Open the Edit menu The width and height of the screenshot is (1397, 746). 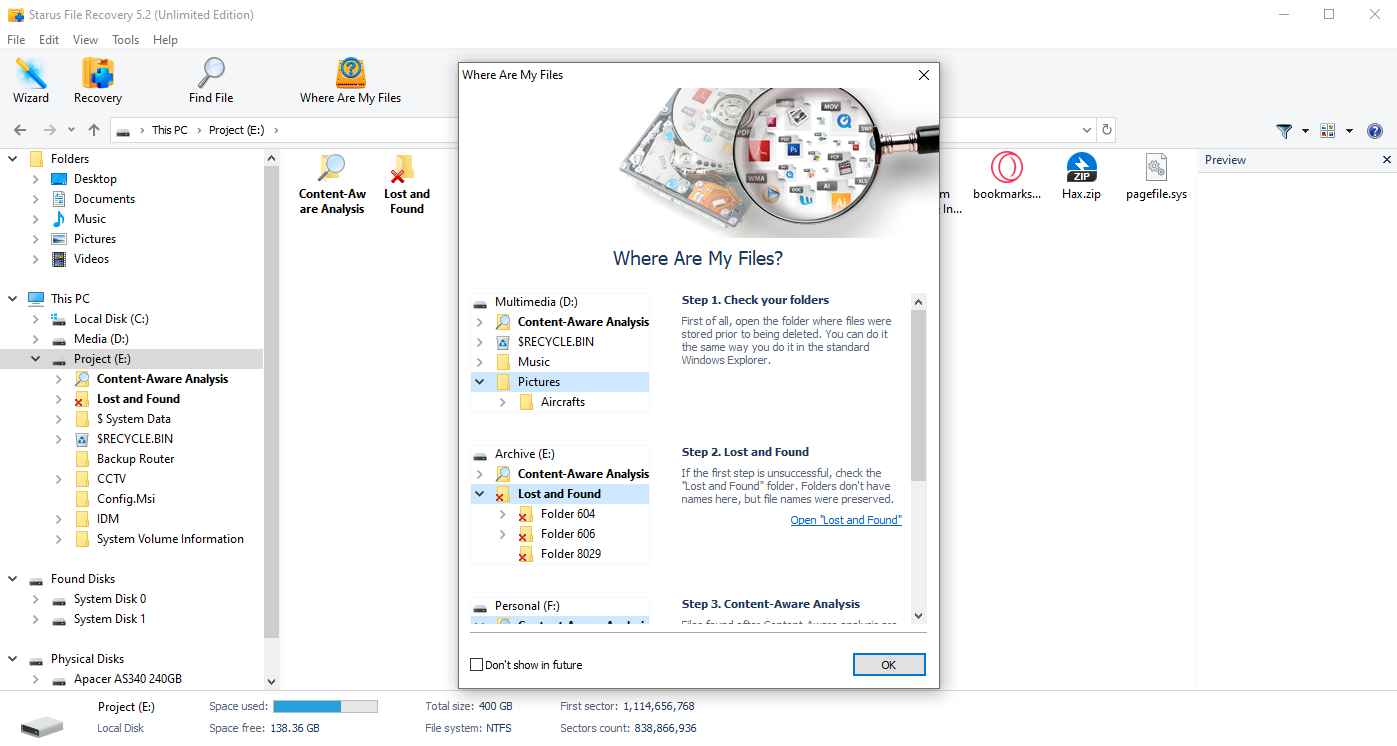coord(49,40)
